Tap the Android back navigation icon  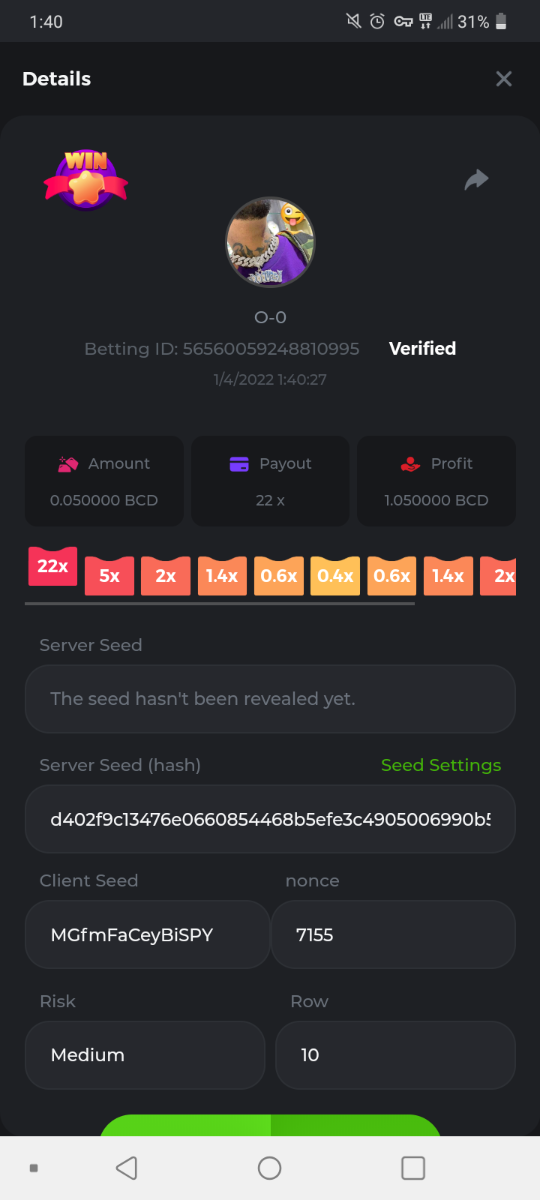(x=126, y=1168)
